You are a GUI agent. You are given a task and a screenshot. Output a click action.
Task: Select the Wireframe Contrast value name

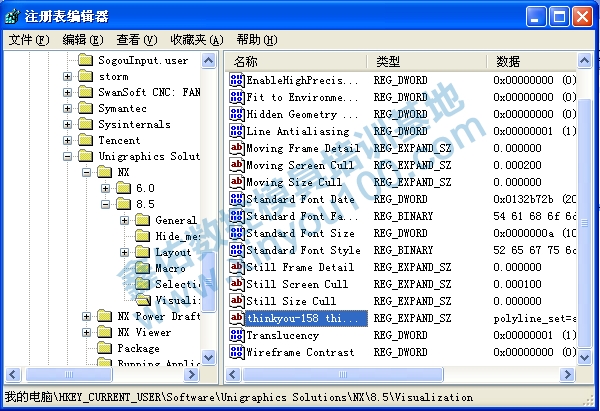pos(300,352)
